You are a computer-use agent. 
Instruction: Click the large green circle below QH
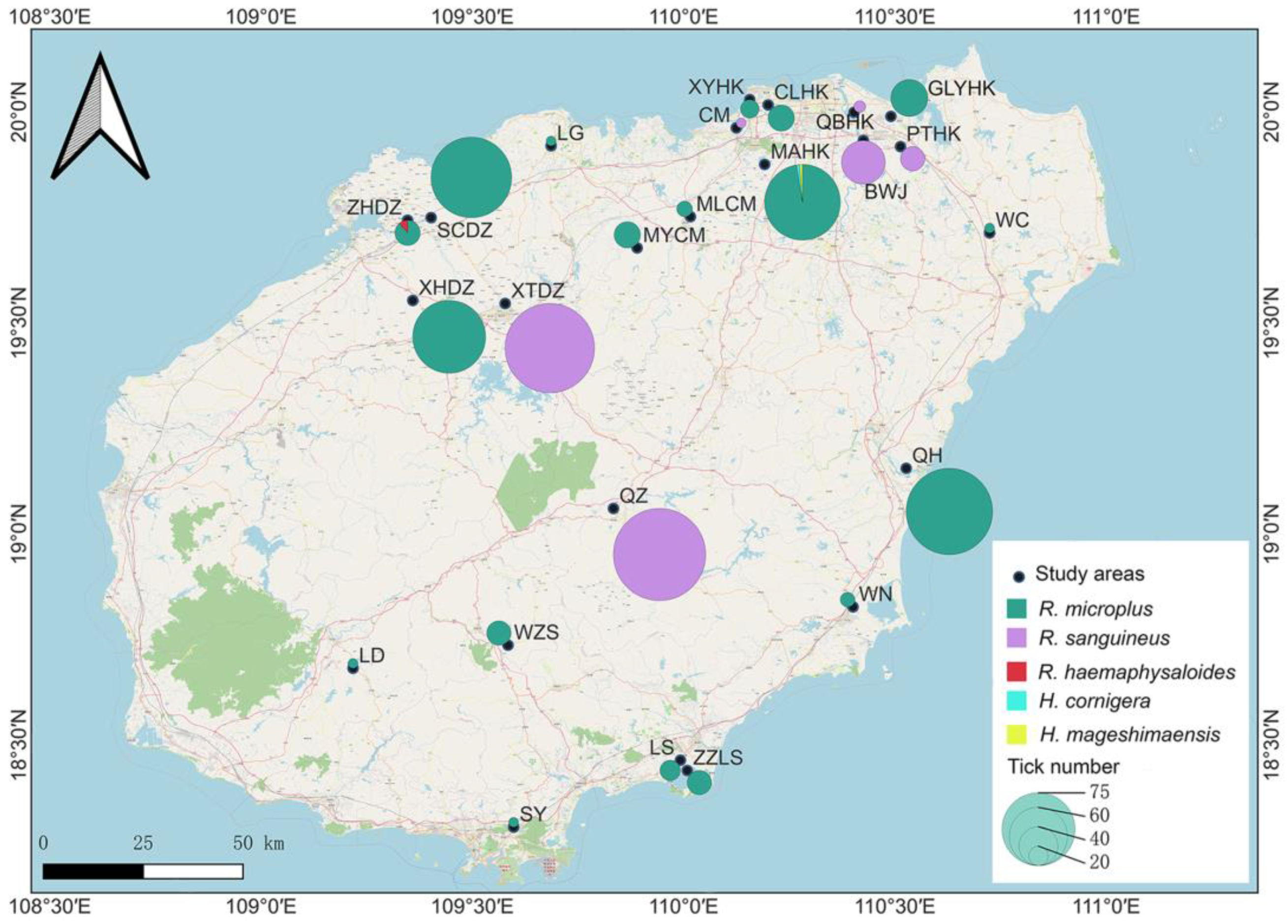pyautogui.click(x=949, y=511)
